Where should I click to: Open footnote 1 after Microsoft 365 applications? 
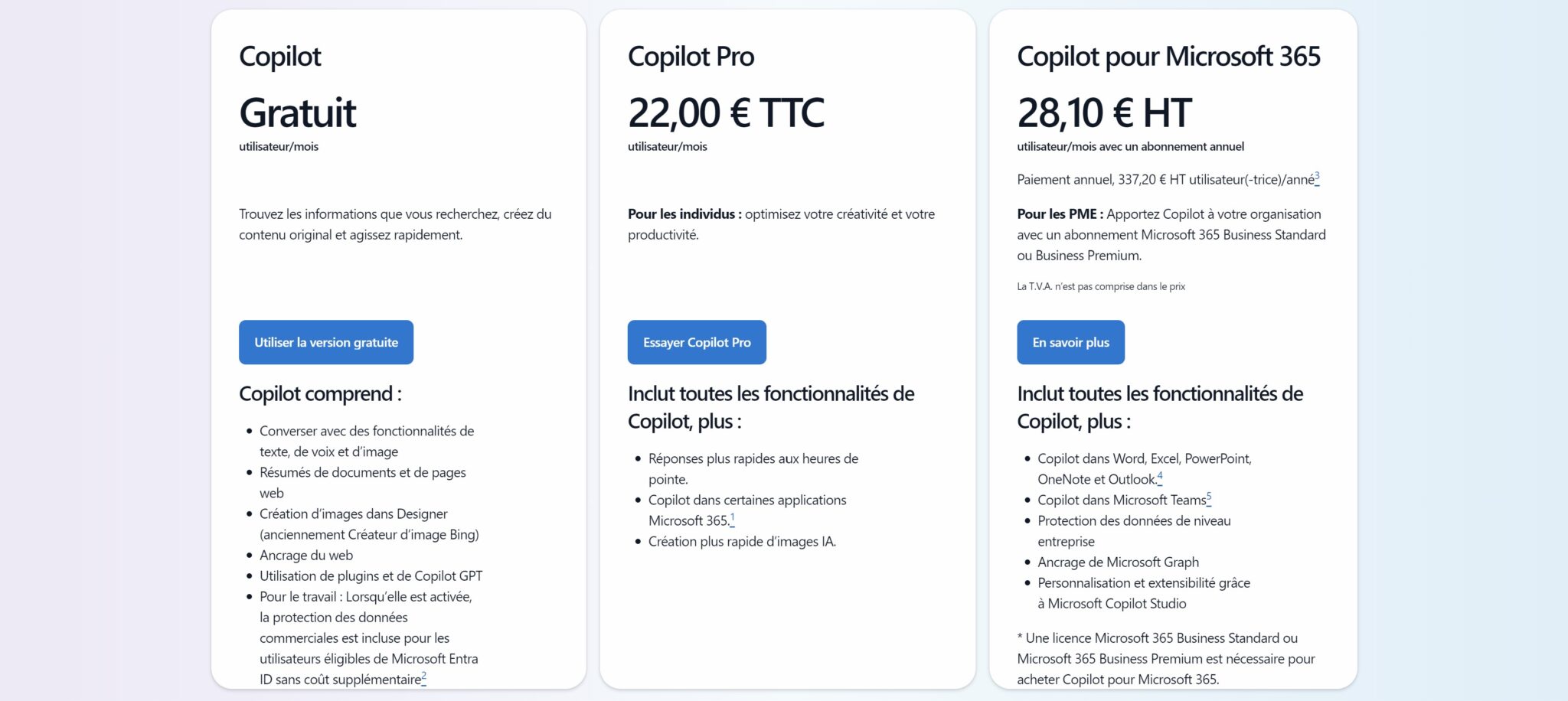pos(733,519)
